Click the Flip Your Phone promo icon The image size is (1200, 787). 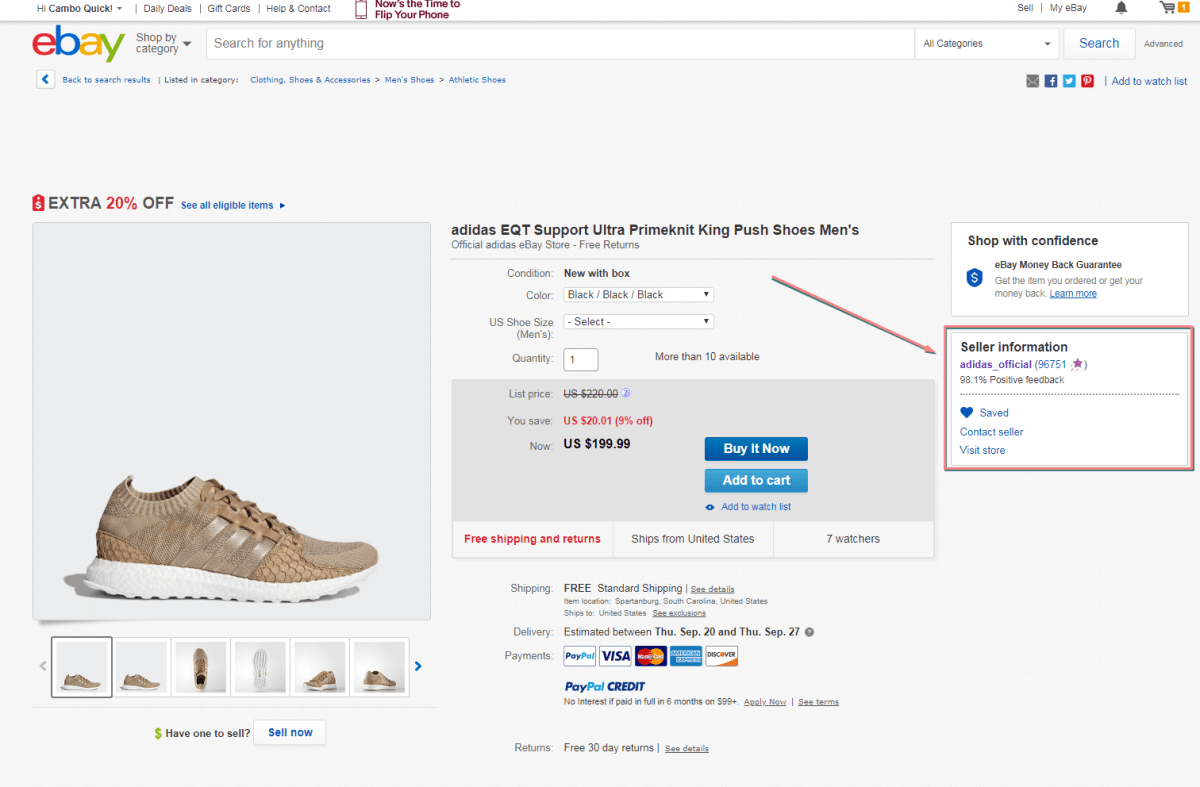tap(361, 10)
